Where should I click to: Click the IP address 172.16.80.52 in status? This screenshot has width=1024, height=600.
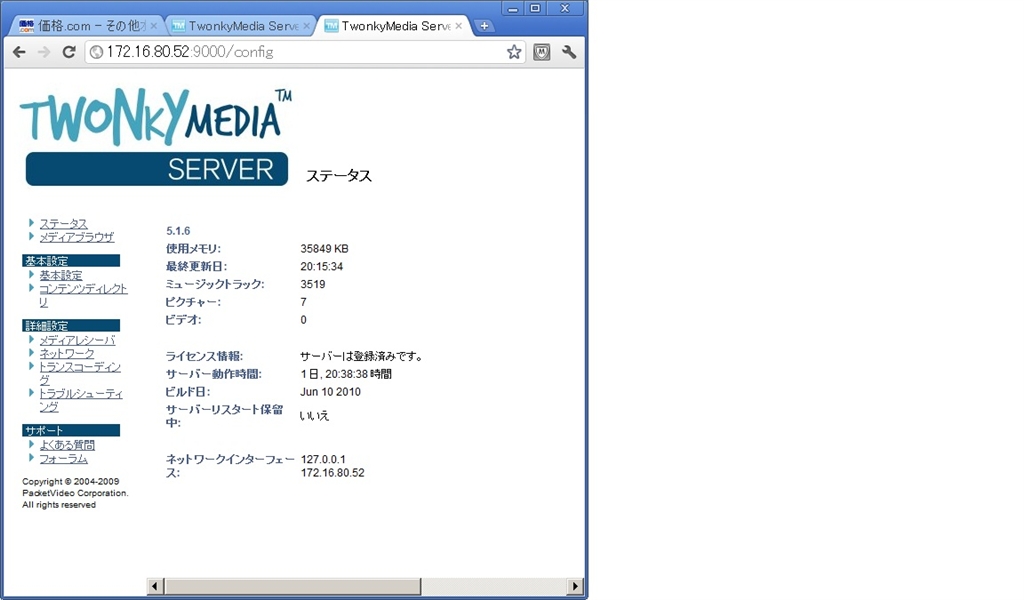pyautogui.click(x=332, y=473)
